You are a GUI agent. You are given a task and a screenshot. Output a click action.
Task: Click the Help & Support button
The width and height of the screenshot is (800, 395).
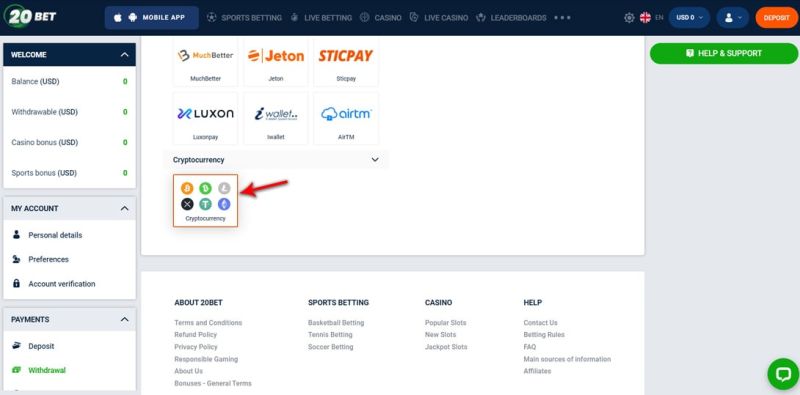[723, 54]
